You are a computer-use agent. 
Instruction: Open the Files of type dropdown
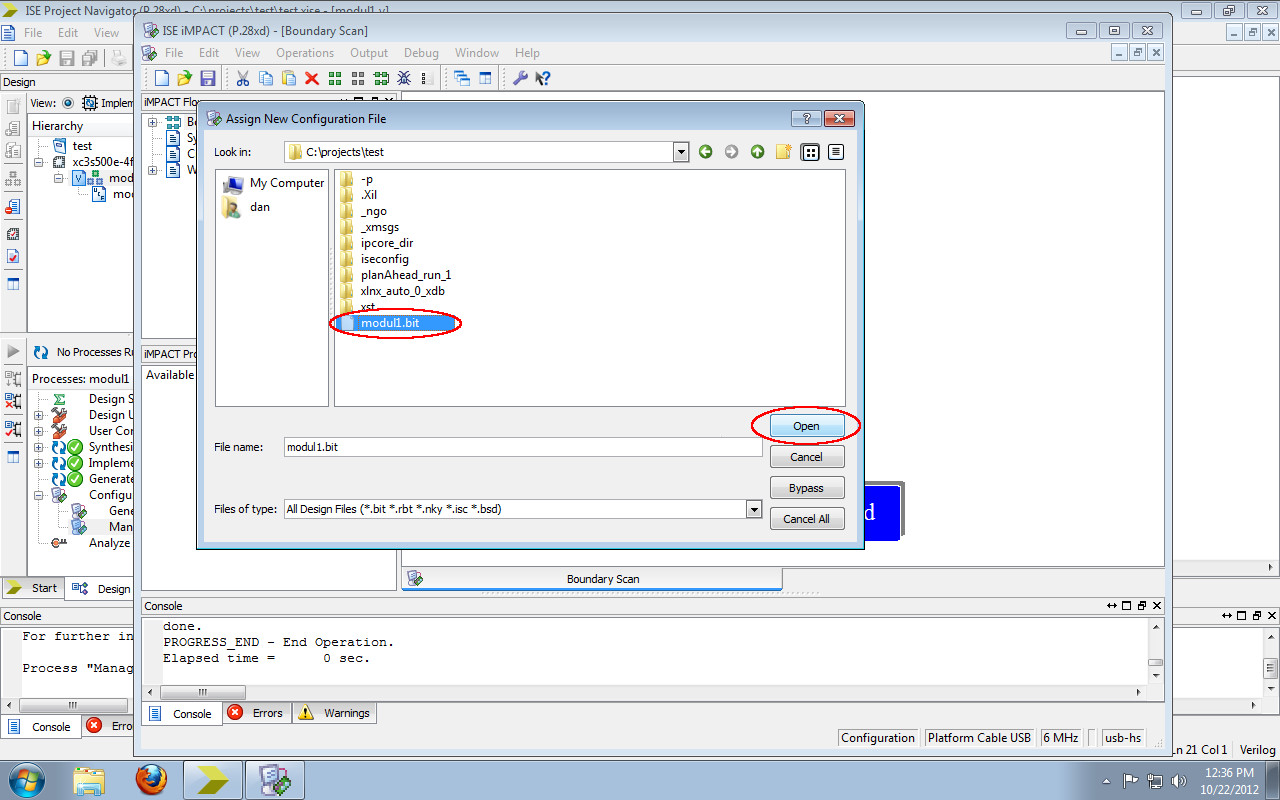click(754, 509)
